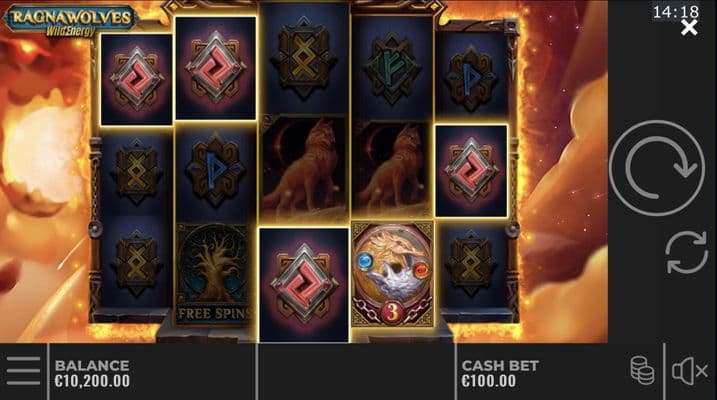Screen dimensions: 717x400
Task: Open the autoplay circular arrows button
Action: coord(686,252)
